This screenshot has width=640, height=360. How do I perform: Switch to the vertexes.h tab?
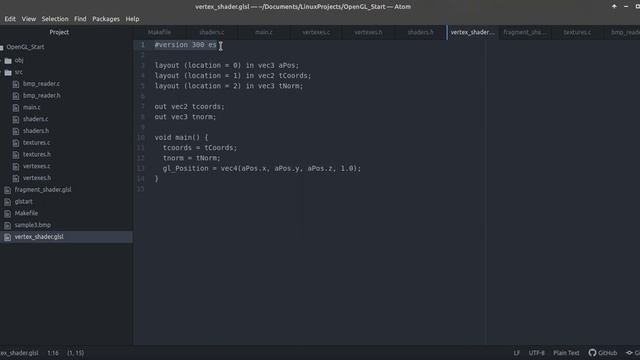[368, 32]
